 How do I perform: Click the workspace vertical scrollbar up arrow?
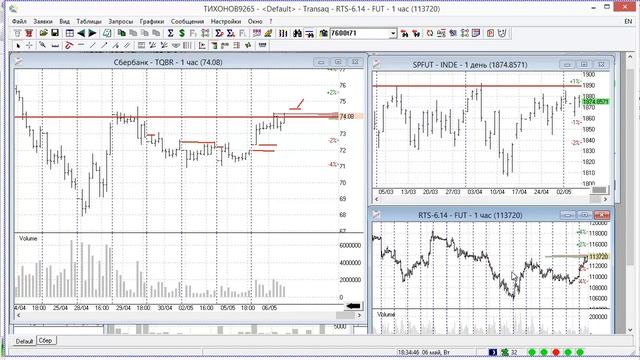point(630,57)
